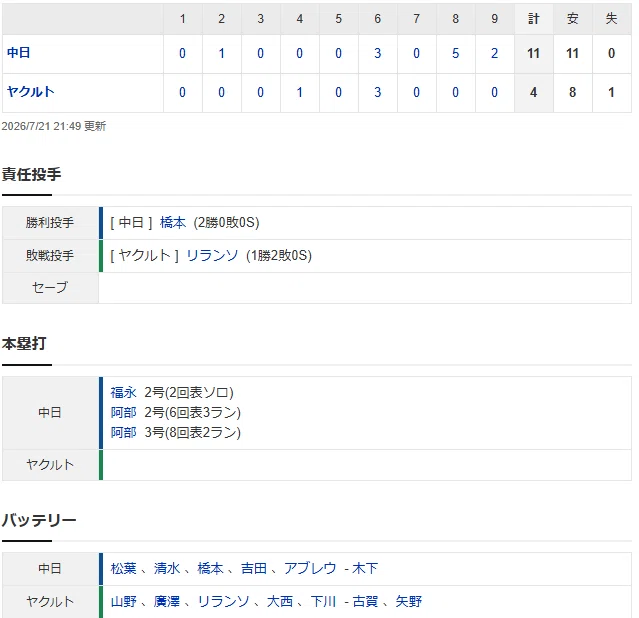The width and height of the screenshot is (639, 618).
Task: Open 松葉 in the 中日 battery list
Action: (123, 568)
